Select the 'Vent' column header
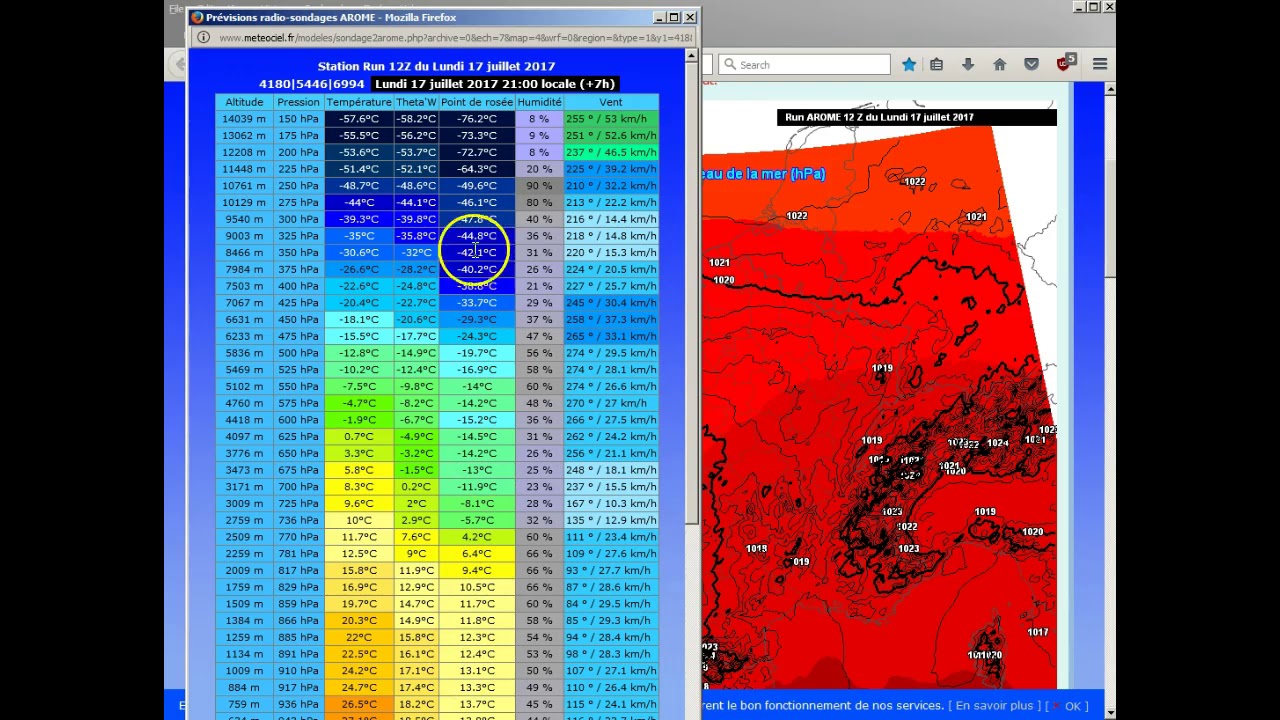This screenshot has width=1280, height=720. 611,102
